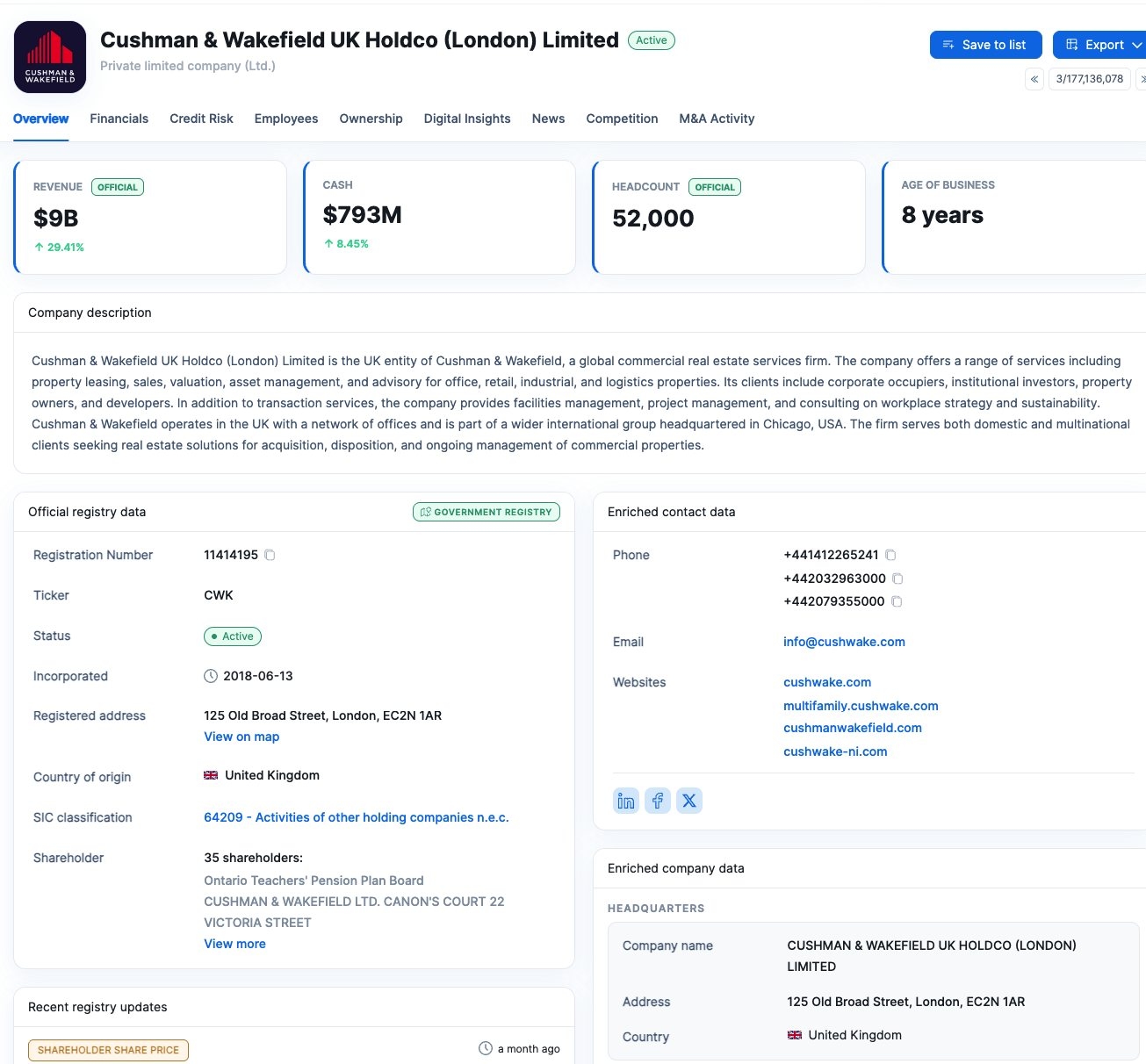Select the Competition tab
Screen dimensions: 1146x1064
click(x=622, y=119)
